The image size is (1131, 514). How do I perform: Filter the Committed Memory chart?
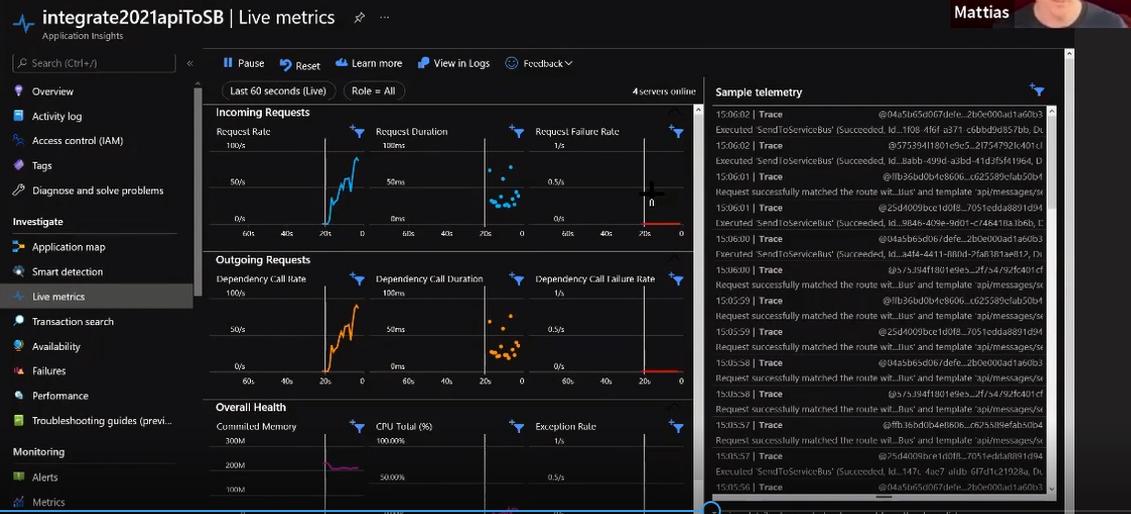[358, 426]
